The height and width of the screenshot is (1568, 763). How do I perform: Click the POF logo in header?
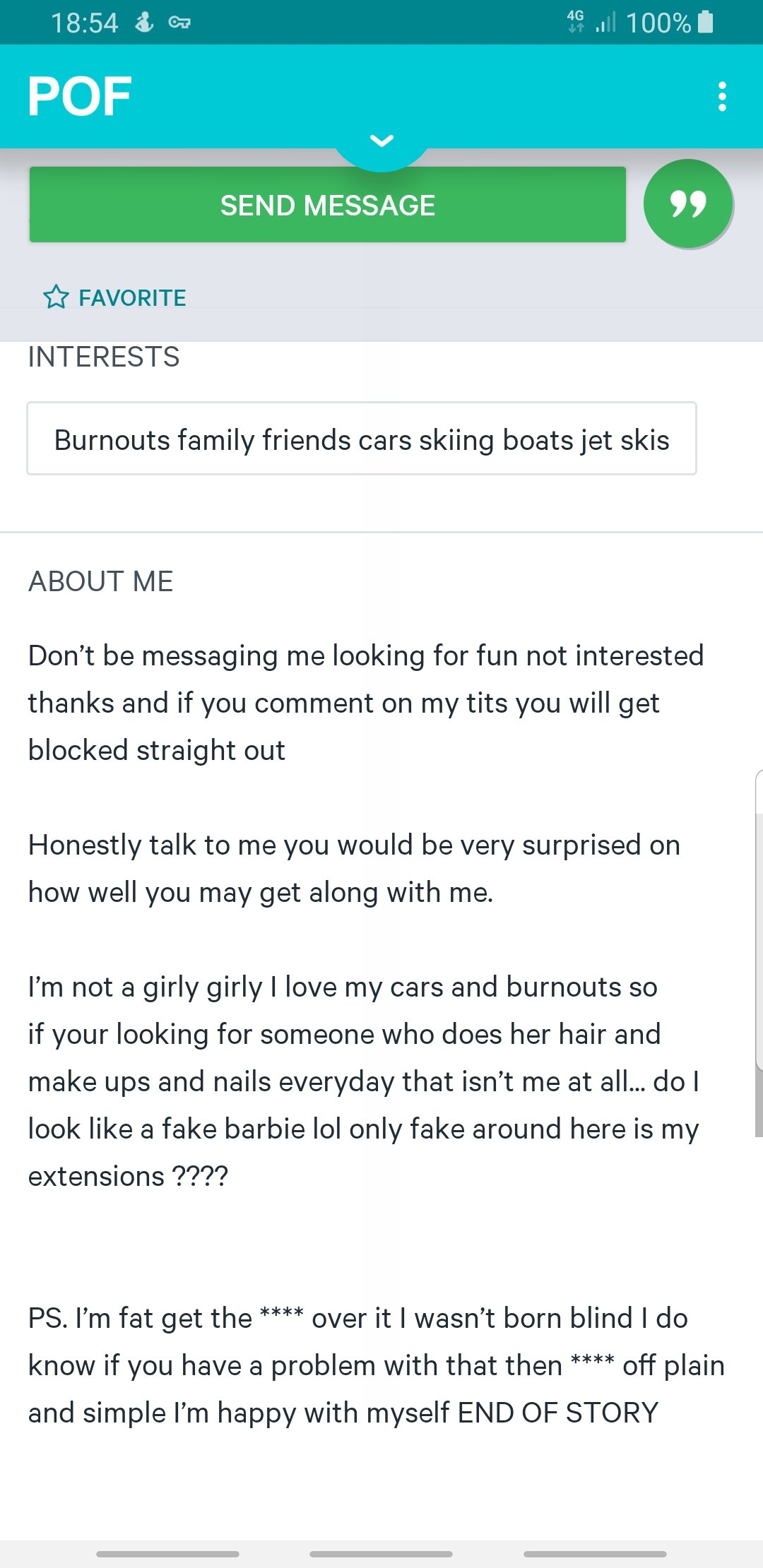click(80, 97)
